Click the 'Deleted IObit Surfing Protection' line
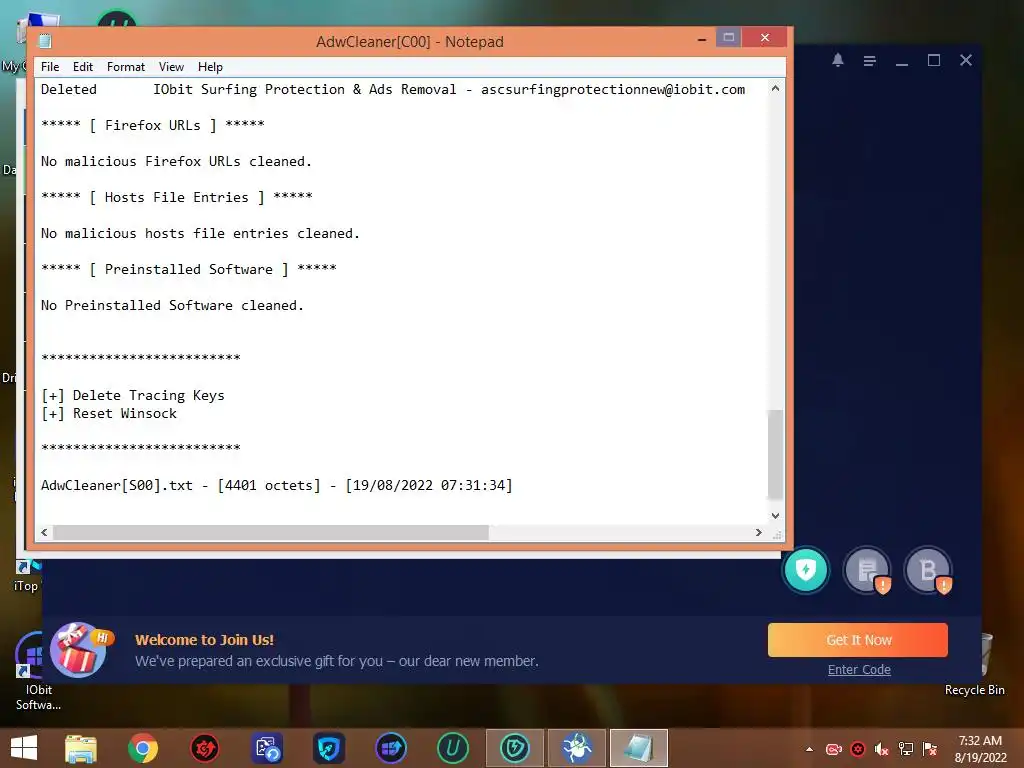 pos(392,89)
